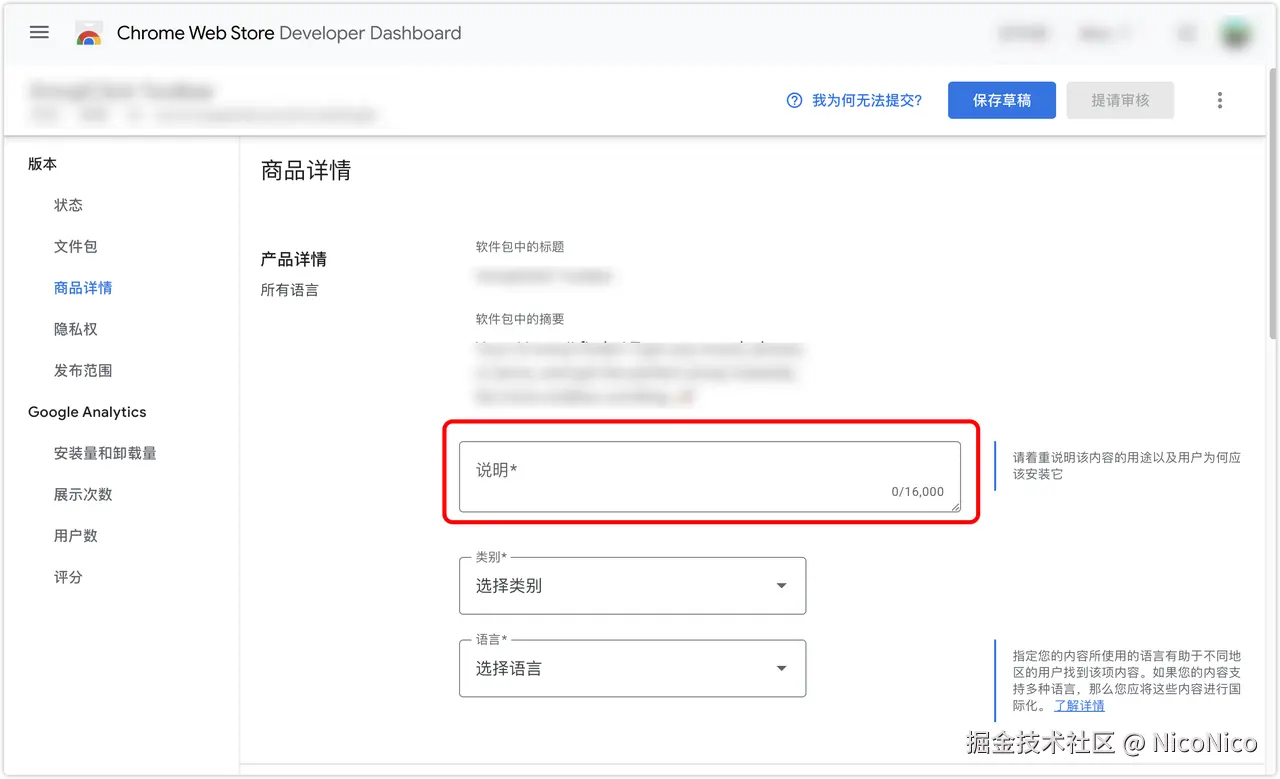Open the three-dot overflow menu
The height and width of the screenshot is (779, 1280).
(1219, 100)
